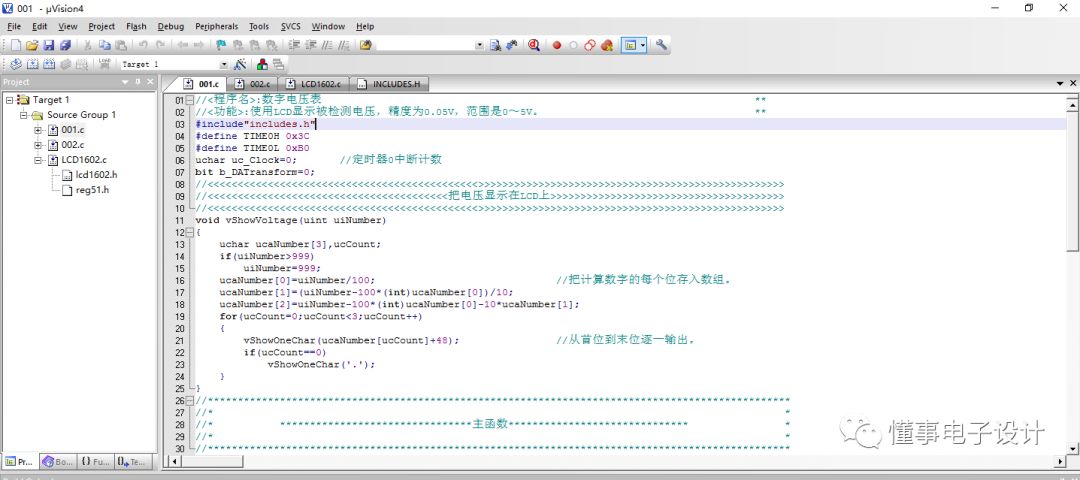Disable all breakpoints icon
Screen dimensions: 1080x480
(590, 45)
